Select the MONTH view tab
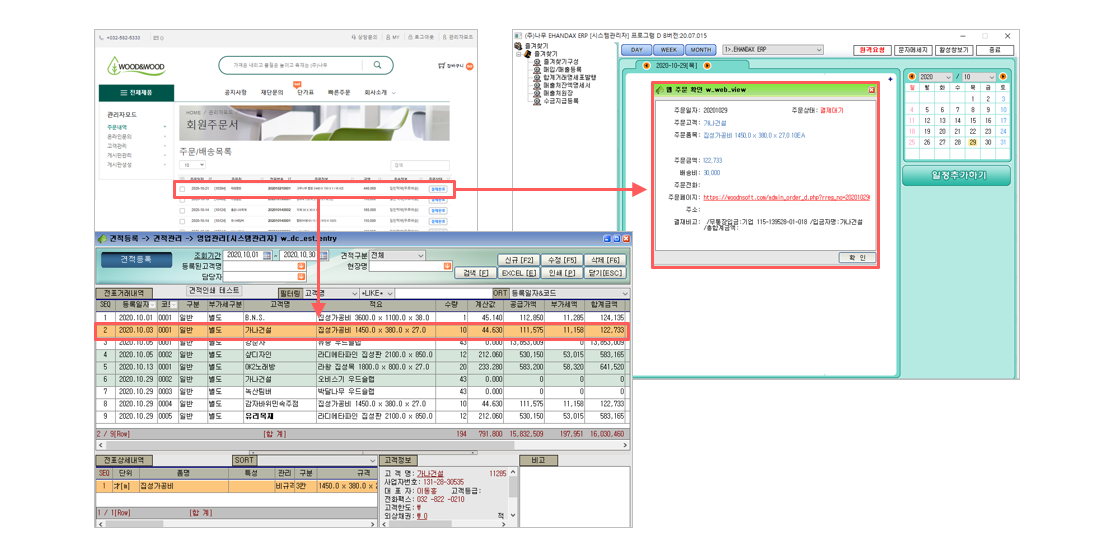Viewport: 1105px width, 554px height. pos(700,50)
